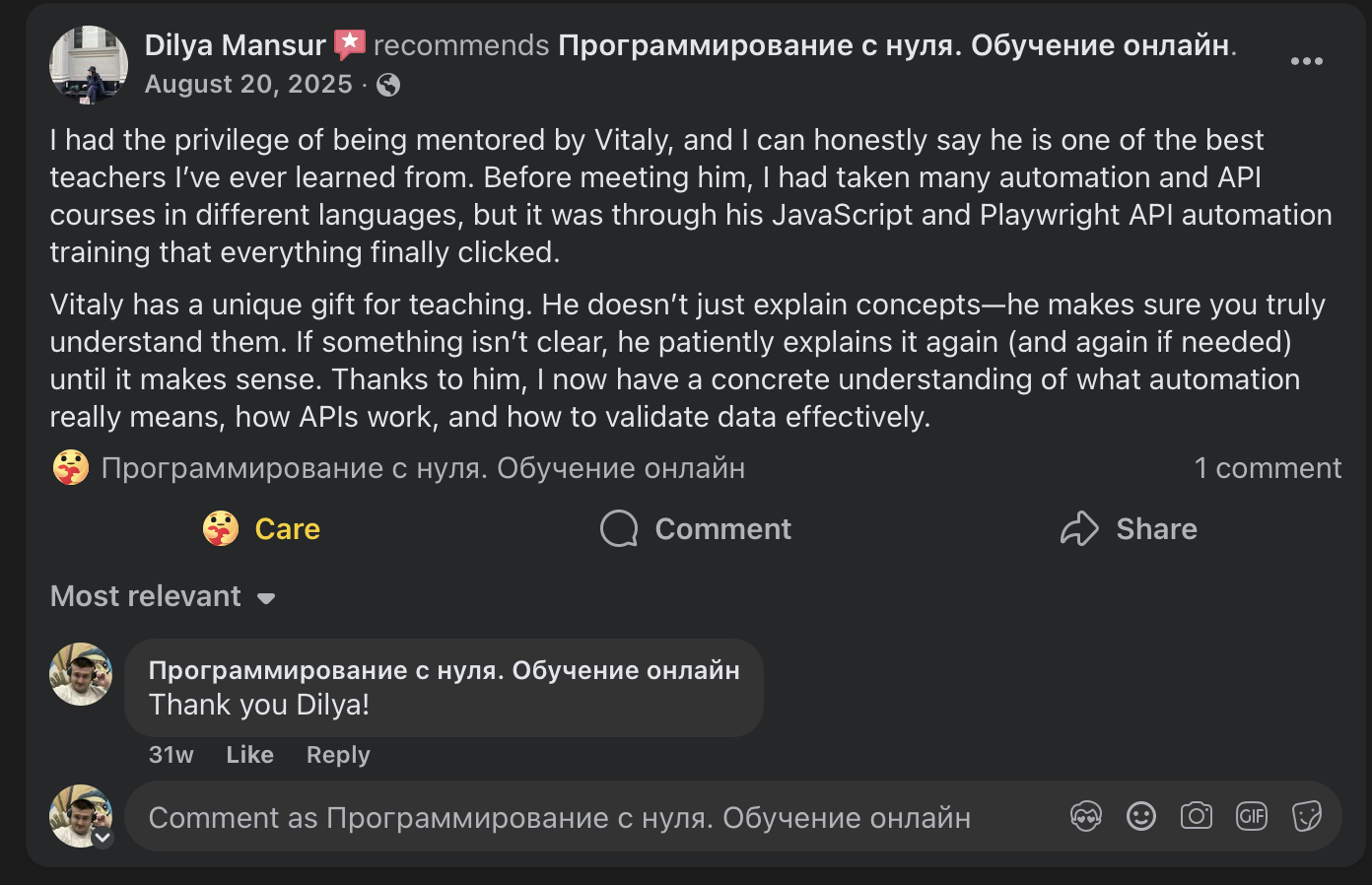Add a GIF to the comment

(x=1251, y=817)
